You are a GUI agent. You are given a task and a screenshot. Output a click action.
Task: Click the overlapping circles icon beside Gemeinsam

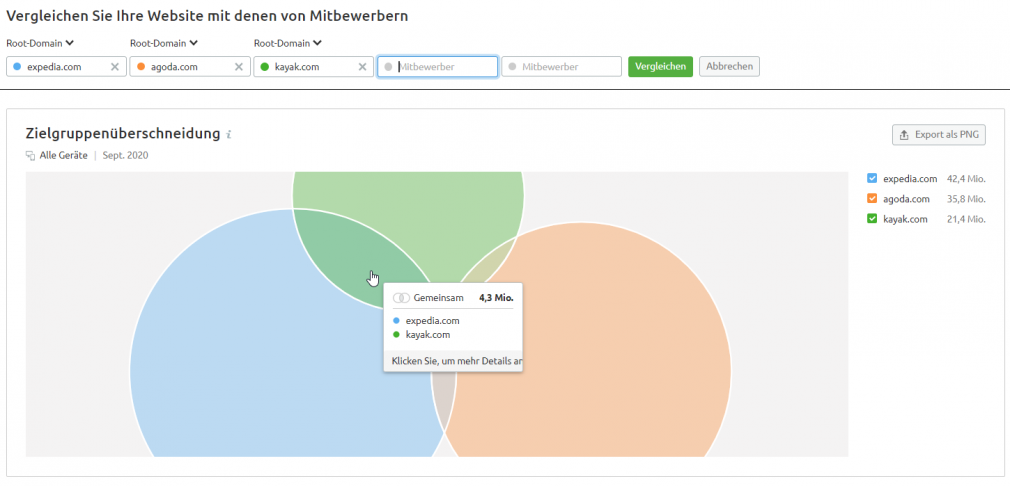(401, 298)
